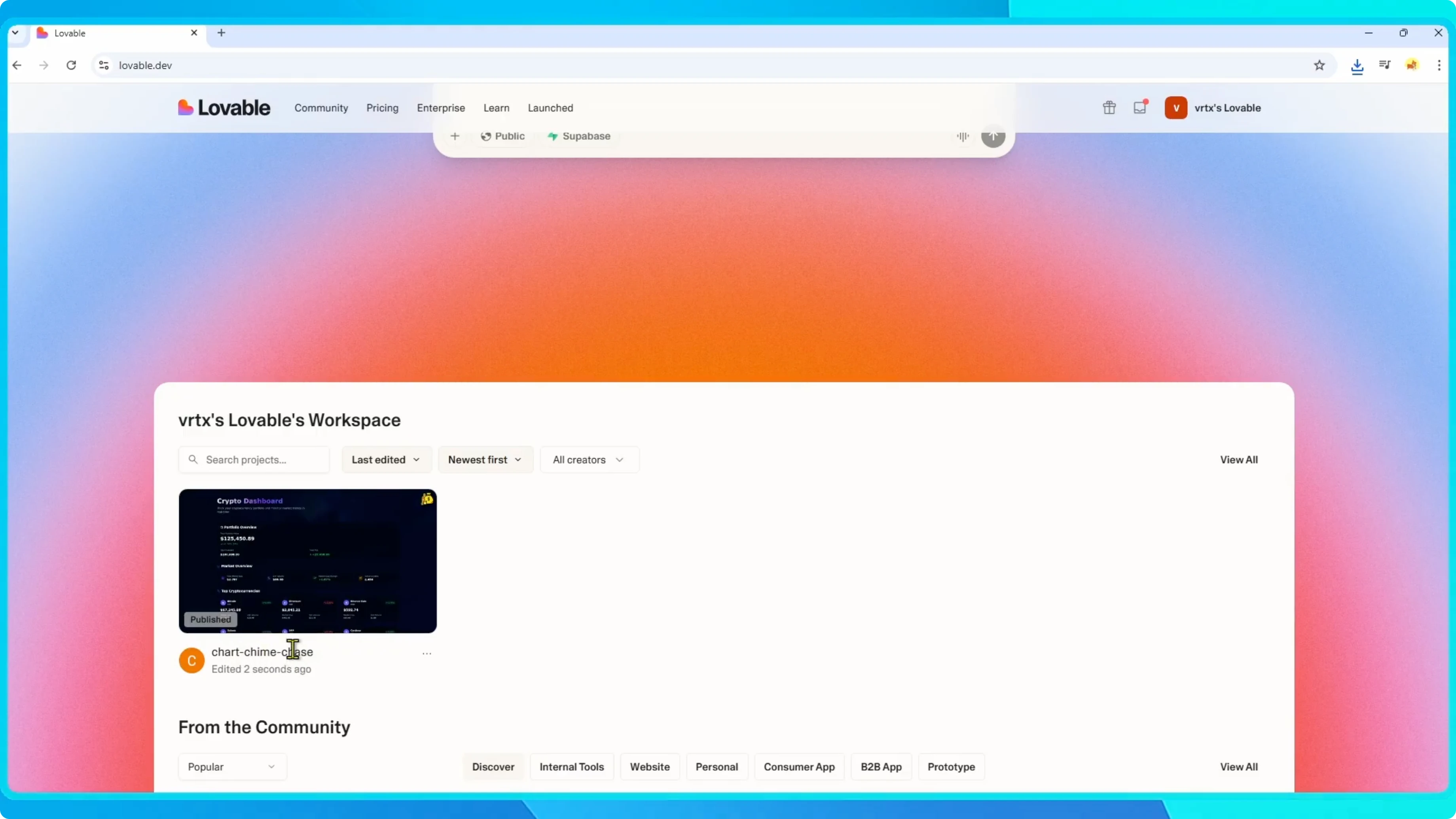Open the Pricing nav item
The width and height of the screenshot is (1456, 819).
tap(382, 108)
